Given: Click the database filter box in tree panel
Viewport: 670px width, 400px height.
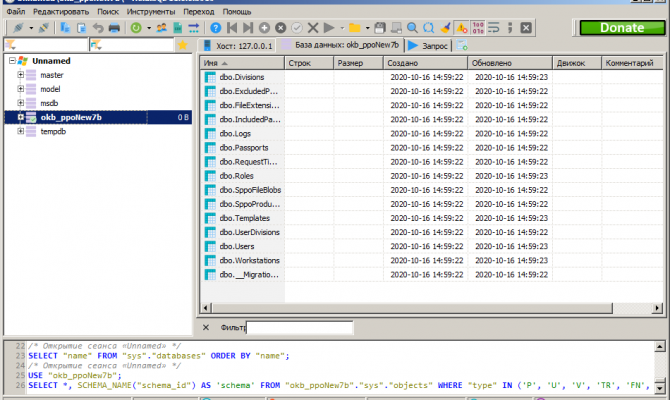Looking at the screenshot, I should (x=45, y=45).
